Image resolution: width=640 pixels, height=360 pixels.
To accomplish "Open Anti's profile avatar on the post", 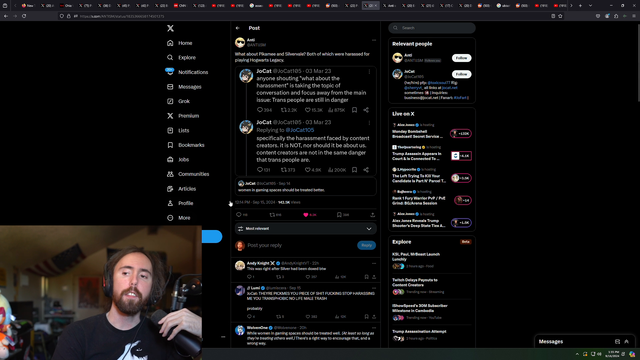I will [240, 42].
